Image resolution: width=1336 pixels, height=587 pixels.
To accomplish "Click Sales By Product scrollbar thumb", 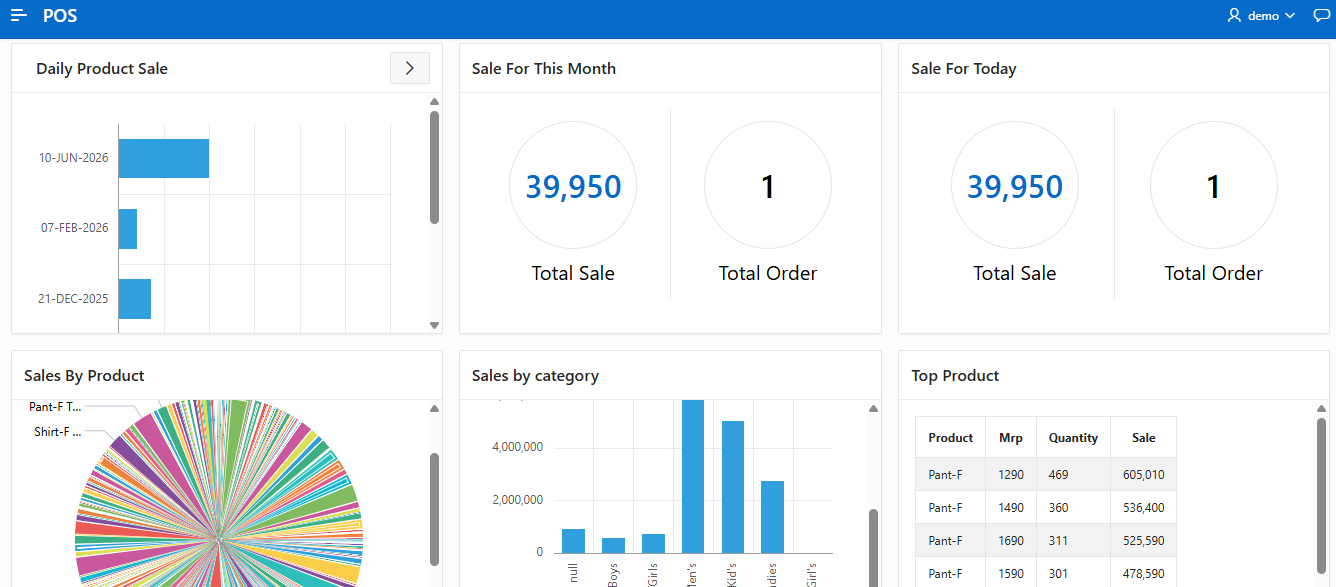I will 434,510.
